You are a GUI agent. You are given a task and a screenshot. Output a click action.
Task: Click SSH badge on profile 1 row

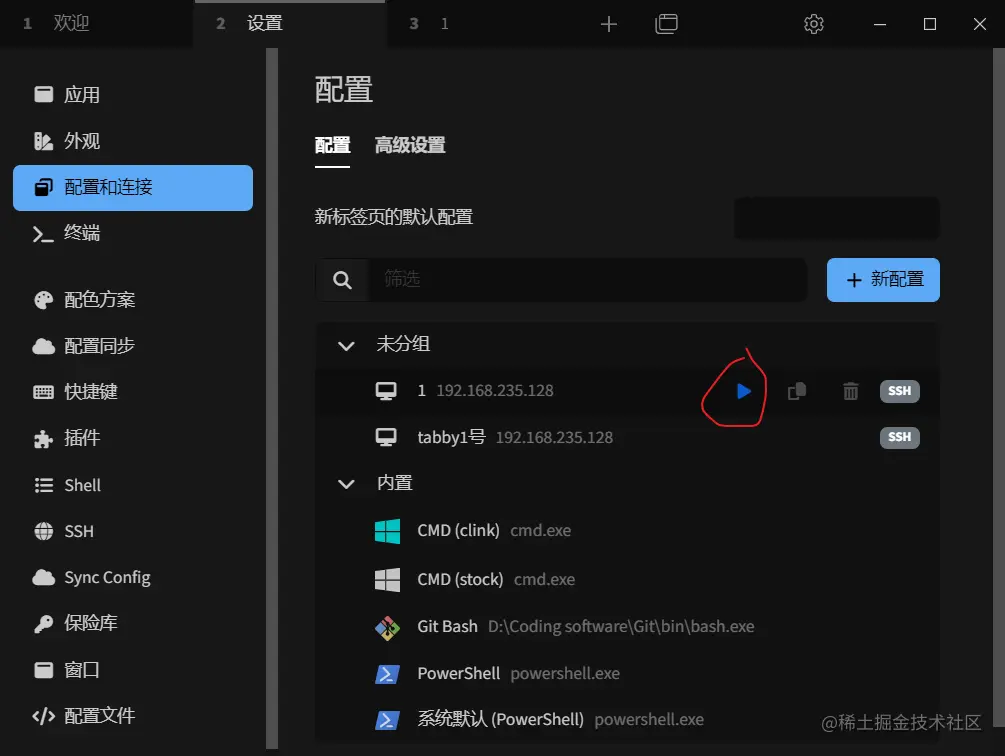pyautogui.click(x=899, y=391)
